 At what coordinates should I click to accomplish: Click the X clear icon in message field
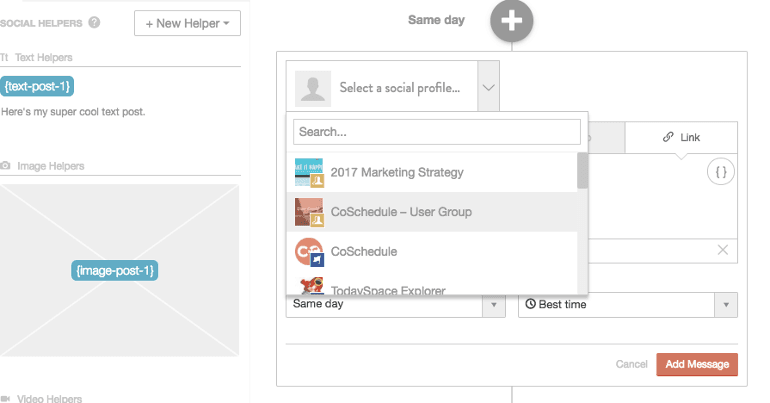pos(722,250)
